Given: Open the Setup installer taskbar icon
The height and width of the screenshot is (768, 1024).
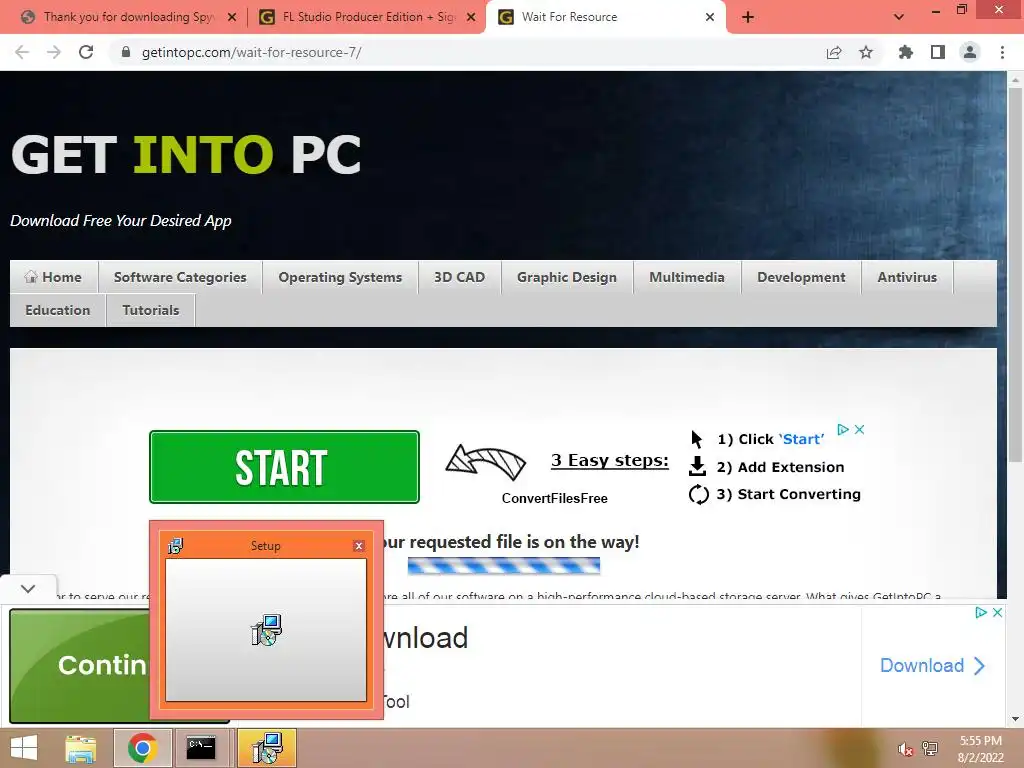Looking at the screenshot, I should point(267,748).
